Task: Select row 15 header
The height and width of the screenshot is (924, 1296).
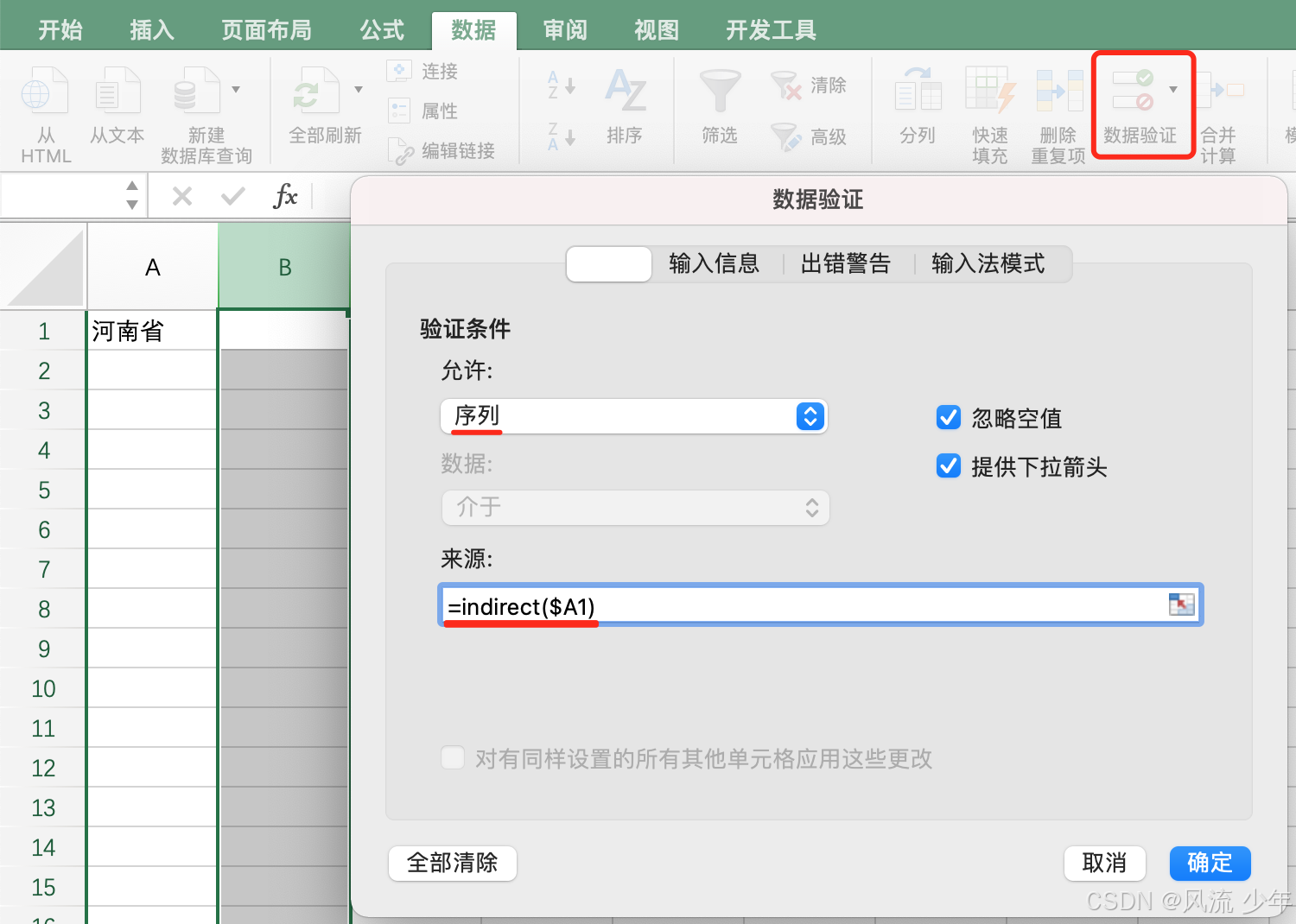Action: pyautogui.click(x=44, y=888)
